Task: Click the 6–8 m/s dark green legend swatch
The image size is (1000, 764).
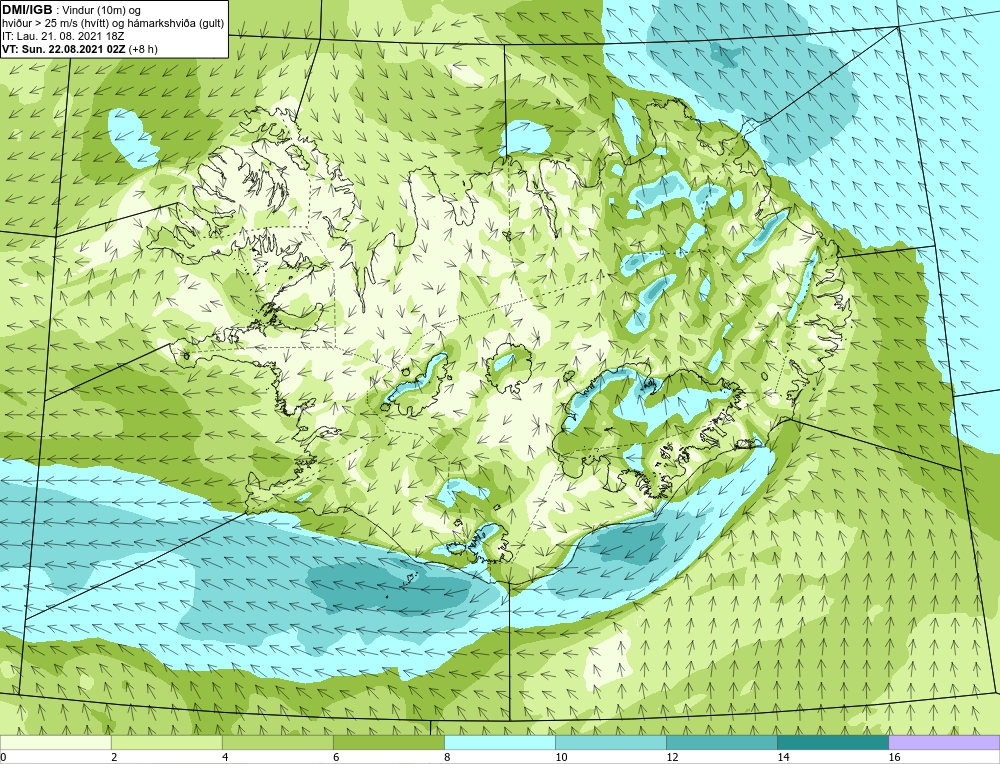Action: [388, 742]
